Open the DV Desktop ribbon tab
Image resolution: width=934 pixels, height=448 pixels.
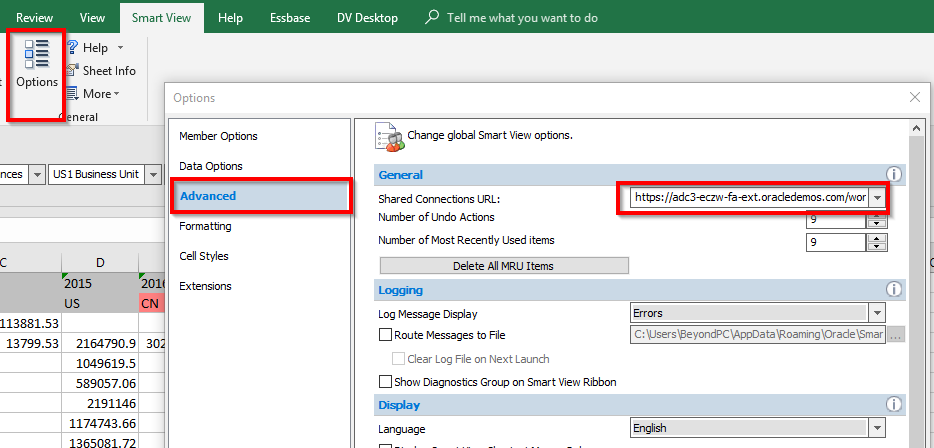(367, 18)
